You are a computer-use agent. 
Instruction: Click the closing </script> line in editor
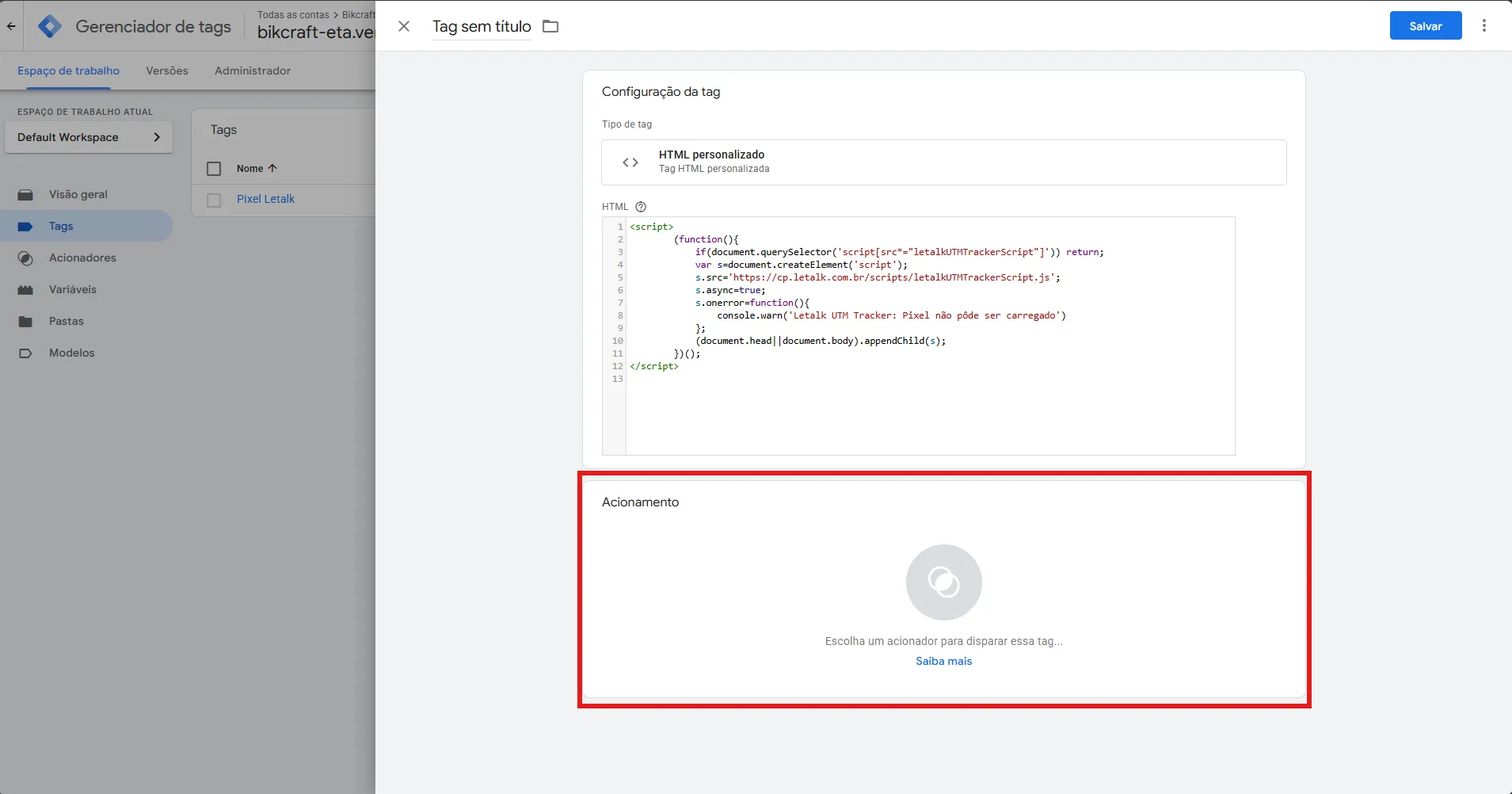[654, 366]
